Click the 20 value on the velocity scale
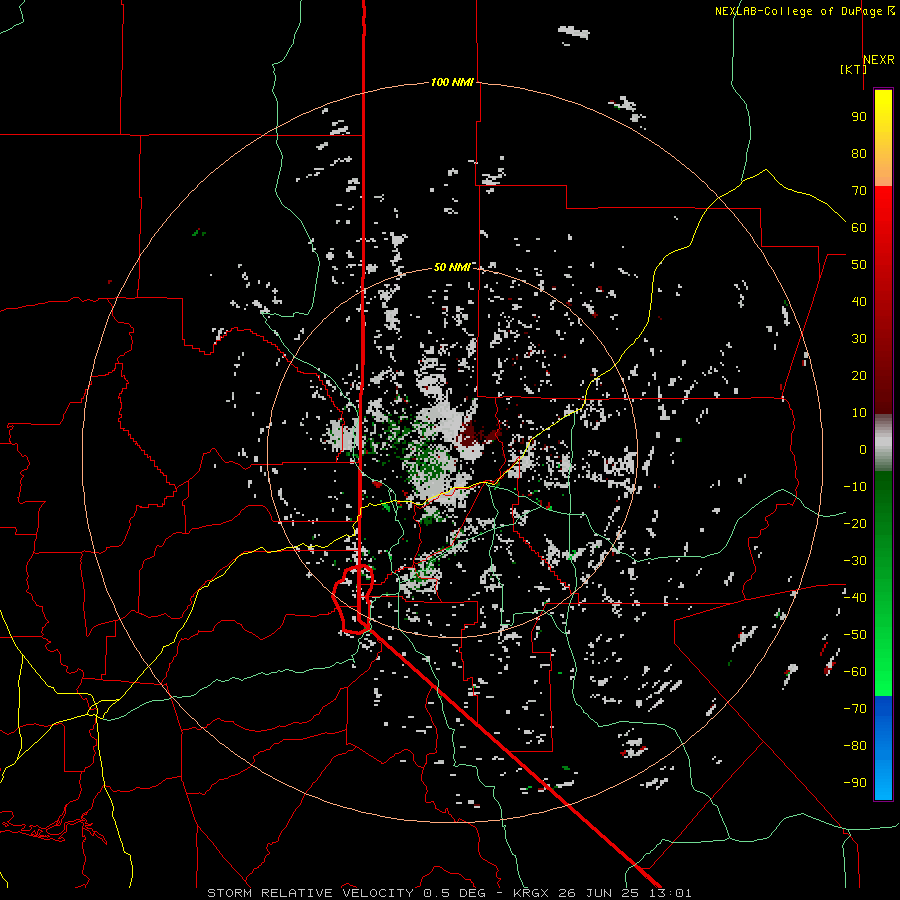Screen dimensions: 900x900 (x=859, y=375)
